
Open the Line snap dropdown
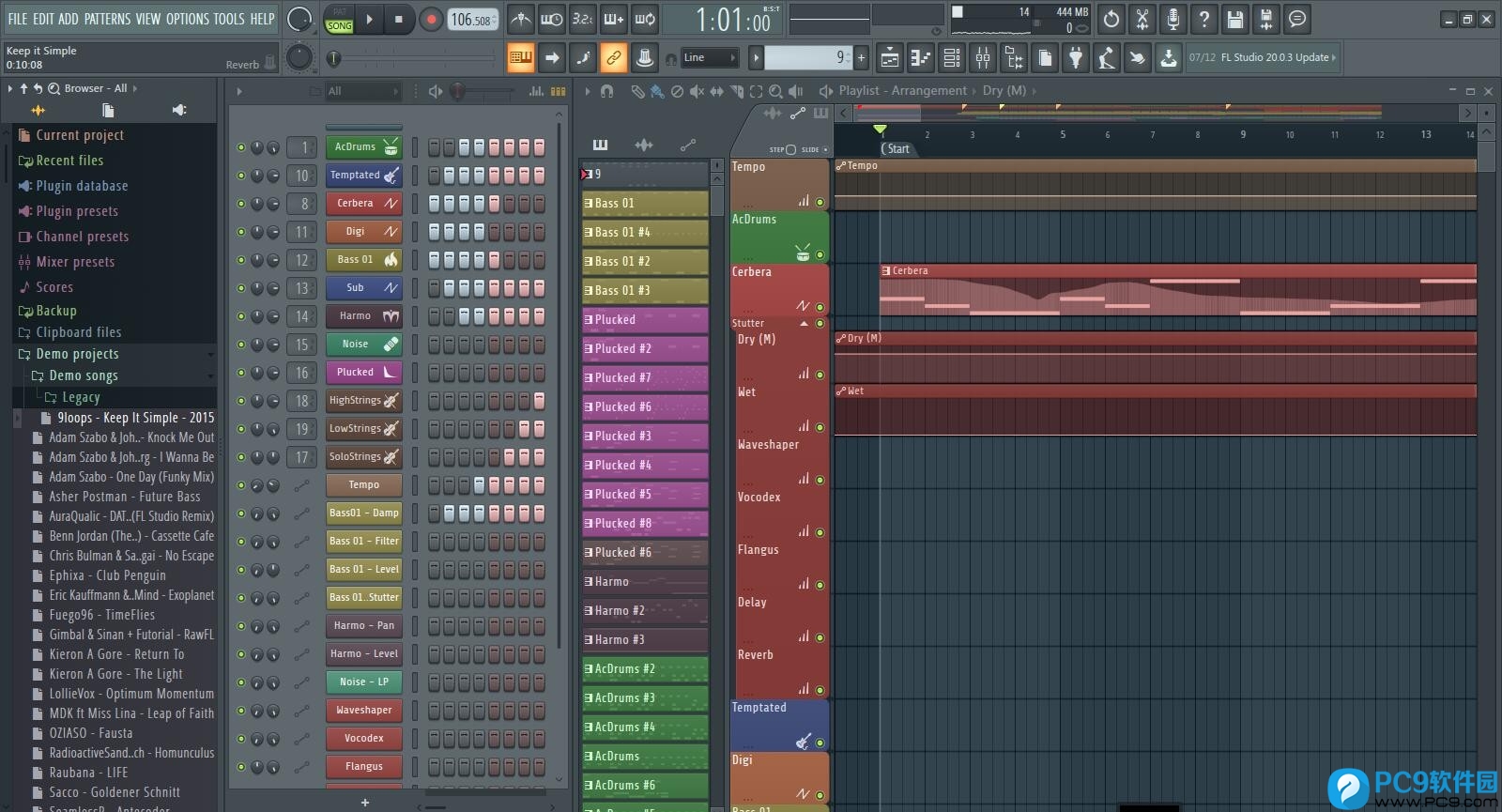(x=710, y=58)
